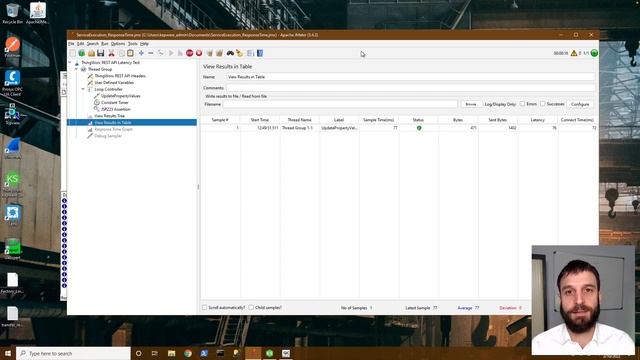Open the Run menu
The width and height of the screenshot is (640, 360).
pos(104,44)
